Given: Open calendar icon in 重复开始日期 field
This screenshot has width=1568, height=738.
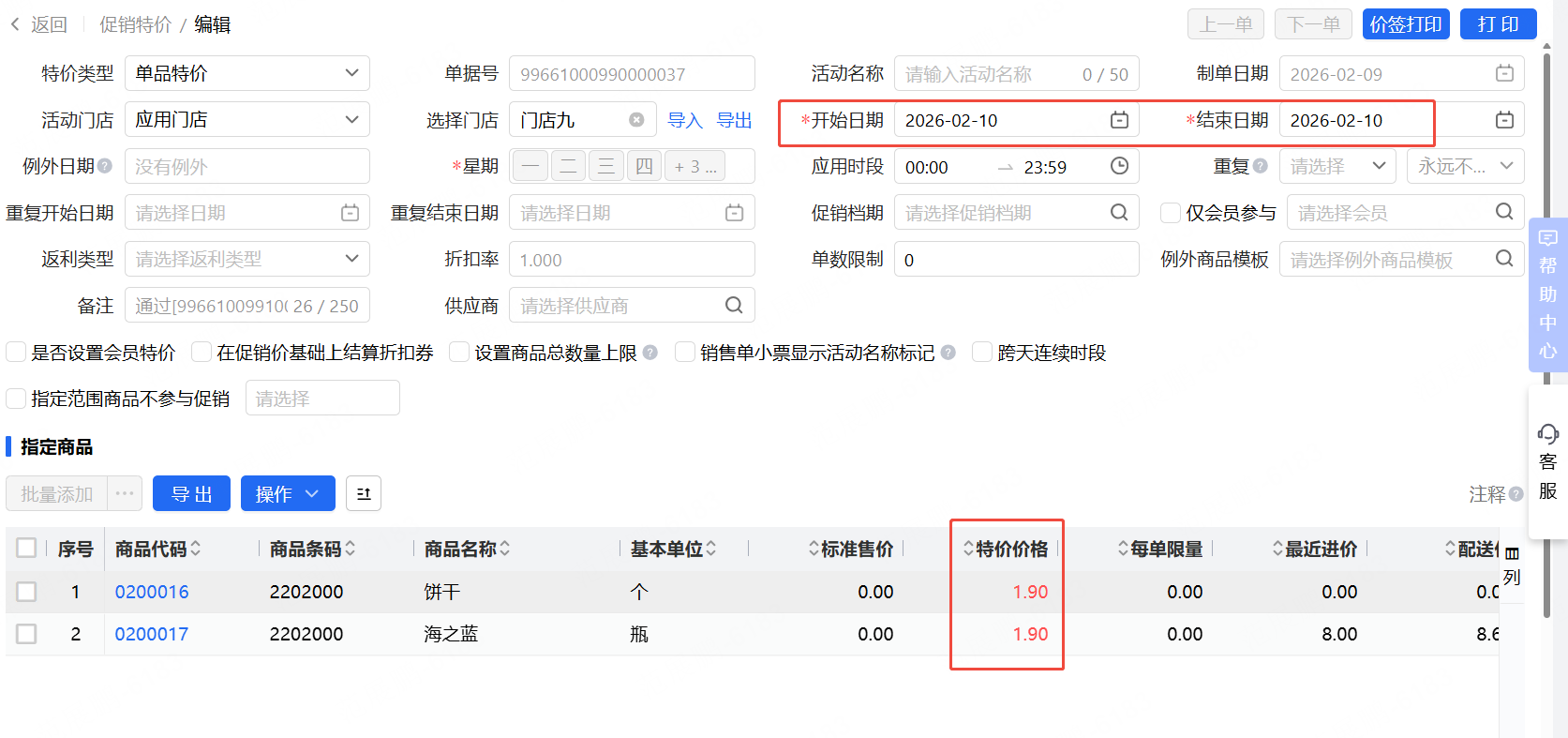Looking at the screenshot, I should (350, 213).
